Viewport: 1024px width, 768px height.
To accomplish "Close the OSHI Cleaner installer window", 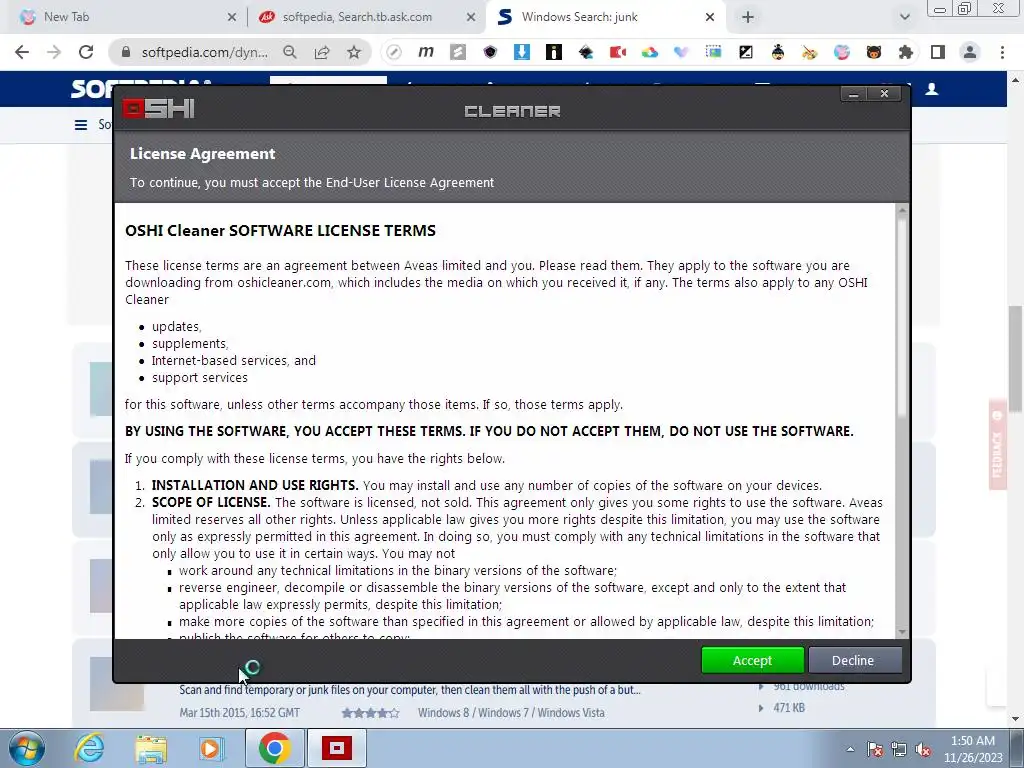I will 884,94.
